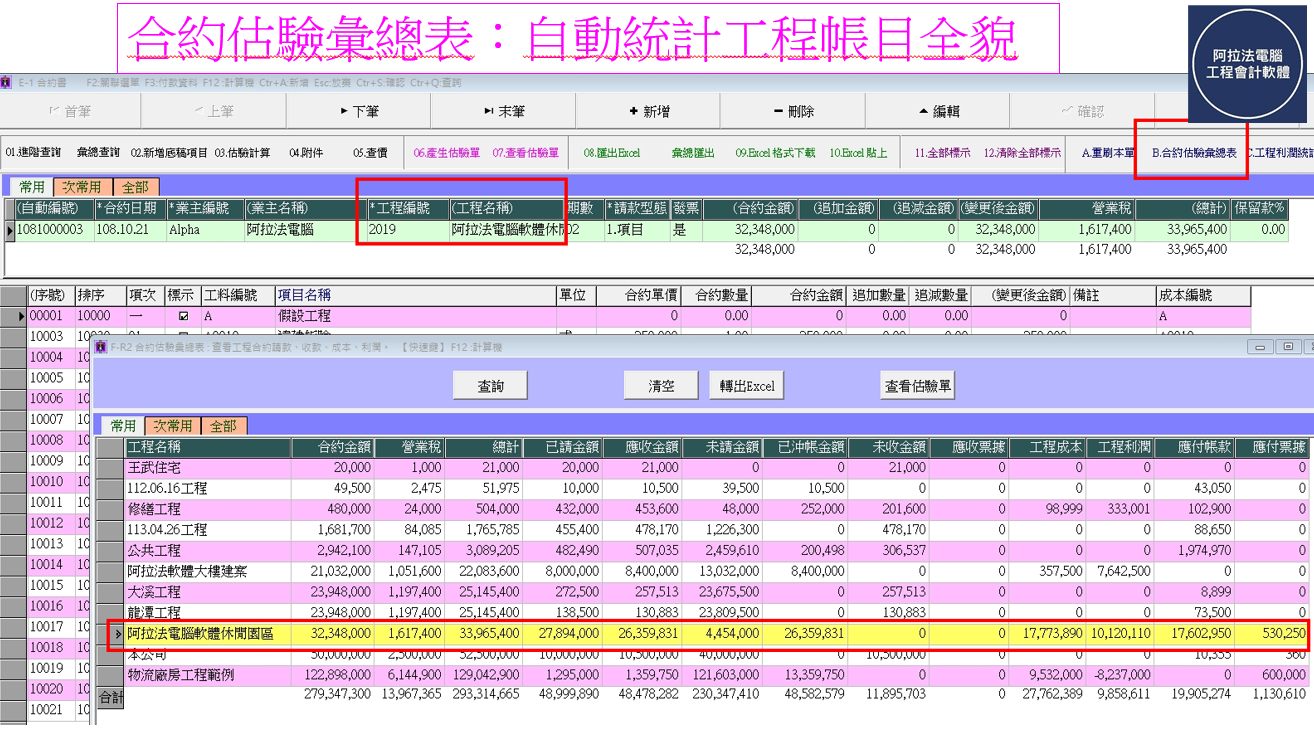Image resolution: width=1314 pixels, height=735 pixels.
Task: Select the 113.04.26工程 row
Action: coord(700,529)
